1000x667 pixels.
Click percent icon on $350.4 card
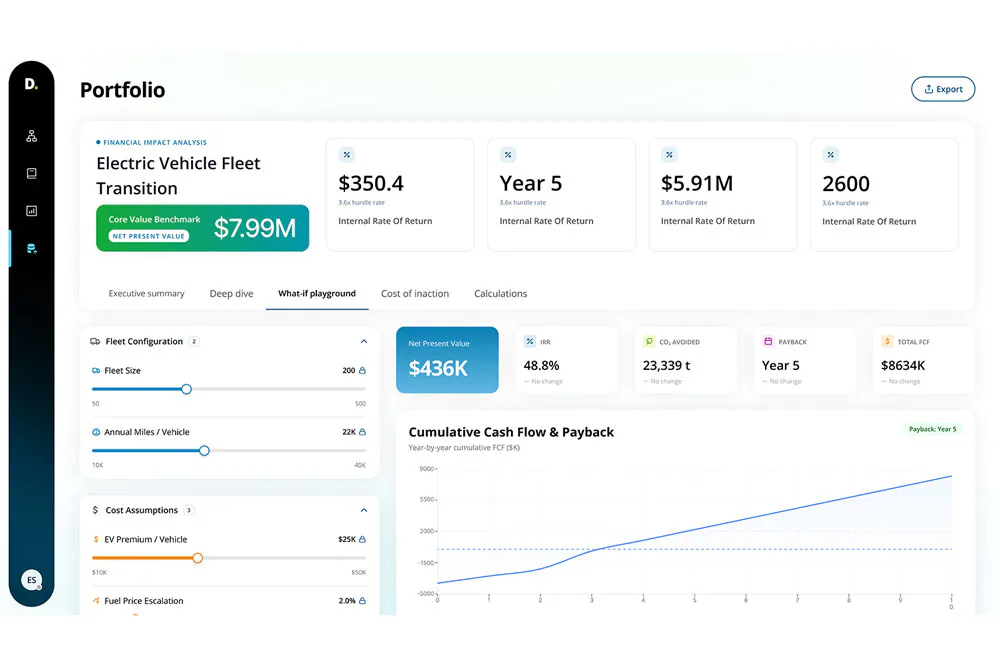[x=347, y=155]
